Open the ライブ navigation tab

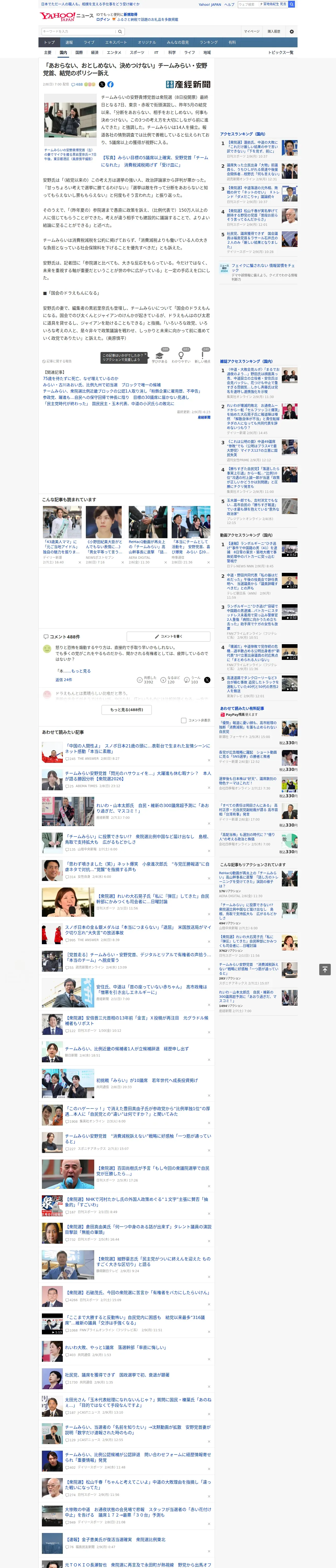(x=89, y=43)
